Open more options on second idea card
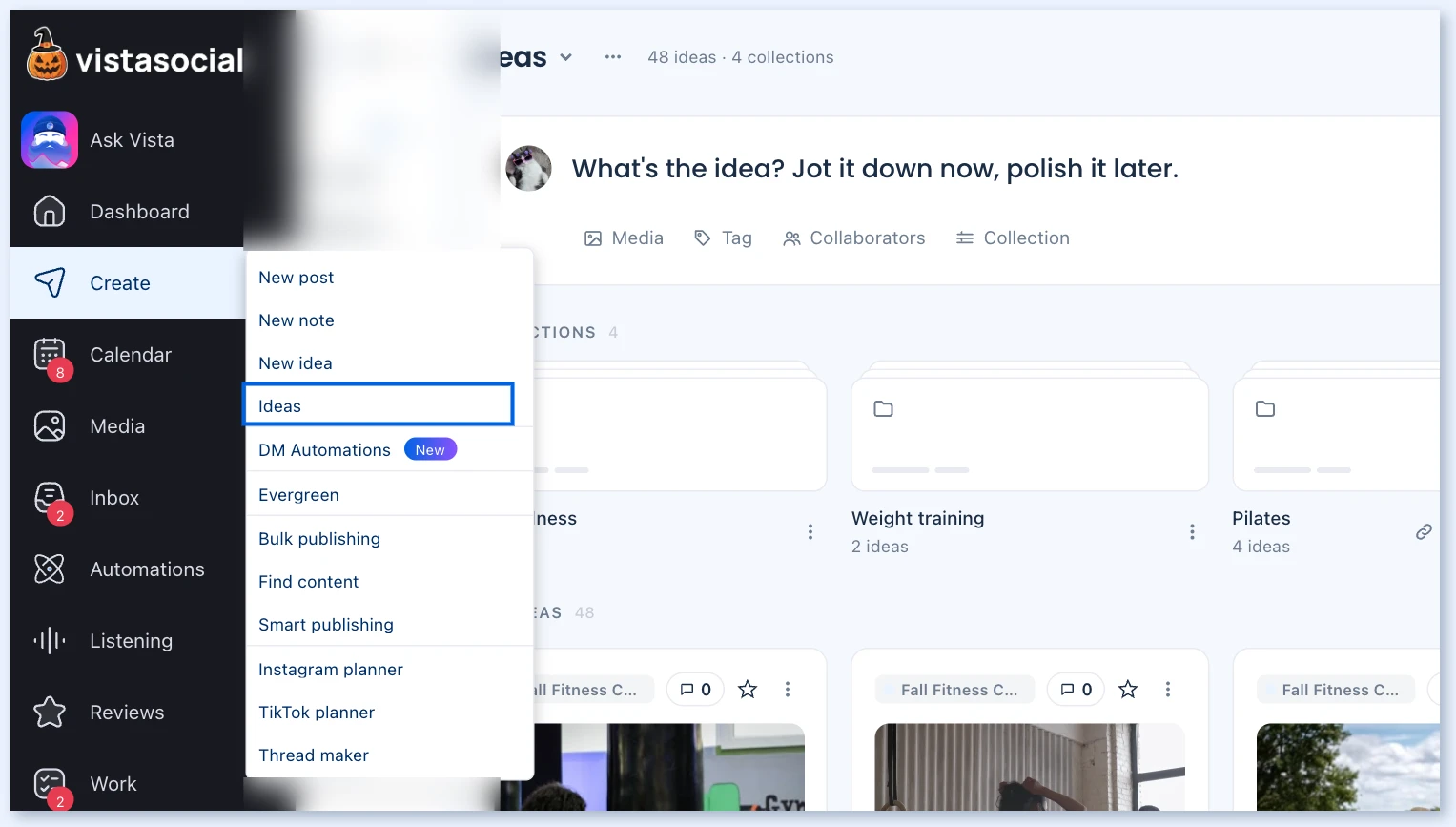This screenshot has width=1456, height=827. (1168, 690)
